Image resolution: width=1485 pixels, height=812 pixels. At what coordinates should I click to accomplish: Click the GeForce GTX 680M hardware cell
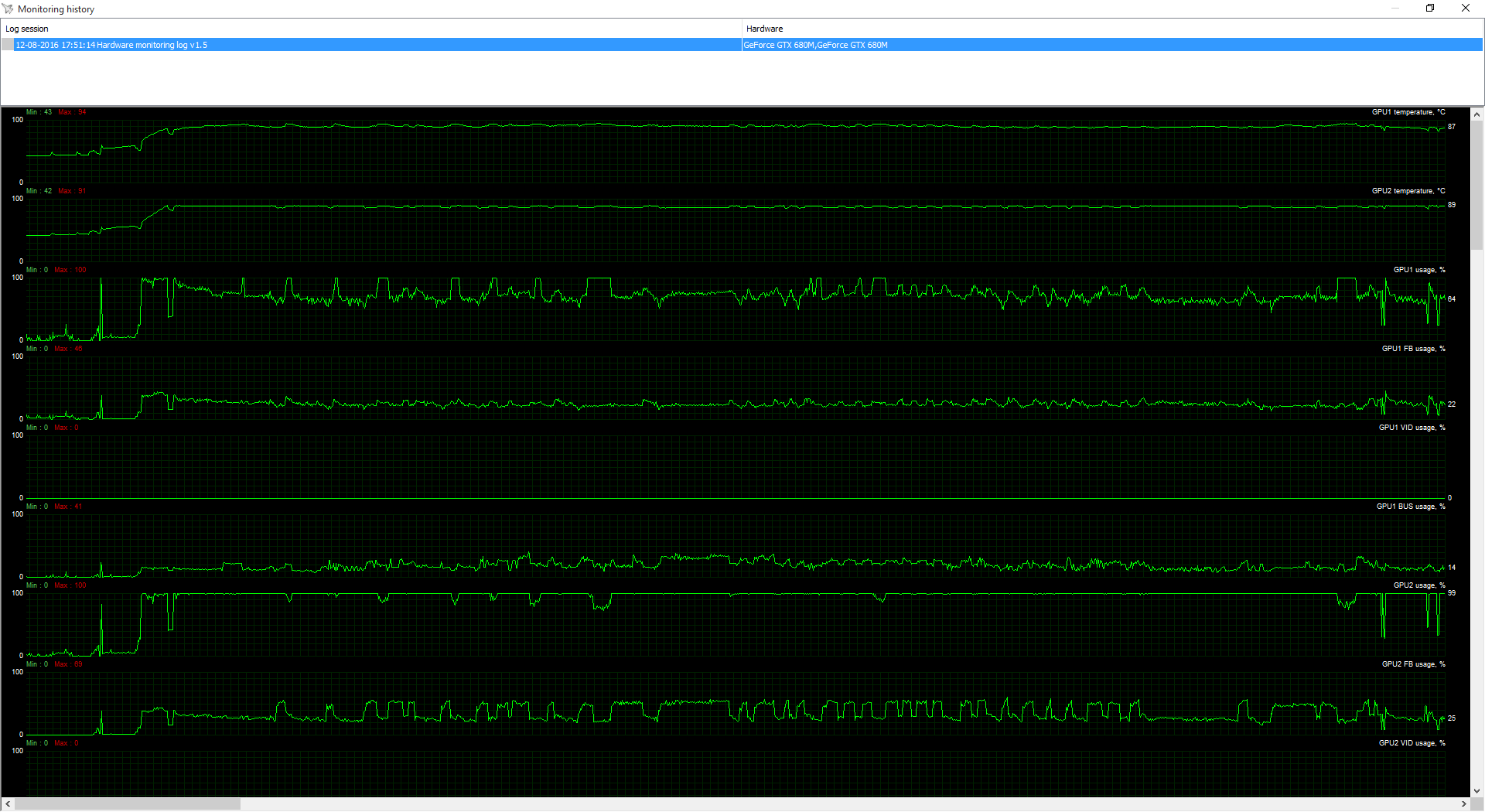pyautogui.click(x=1112, y=45)
